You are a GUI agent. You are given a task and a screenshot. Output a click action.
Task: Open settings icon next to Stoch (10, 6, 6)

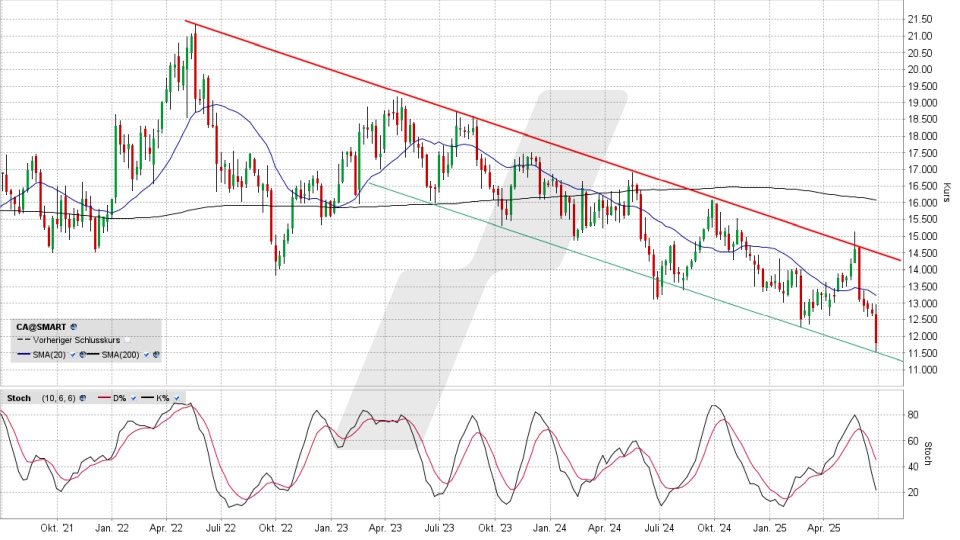coord(83,398)
